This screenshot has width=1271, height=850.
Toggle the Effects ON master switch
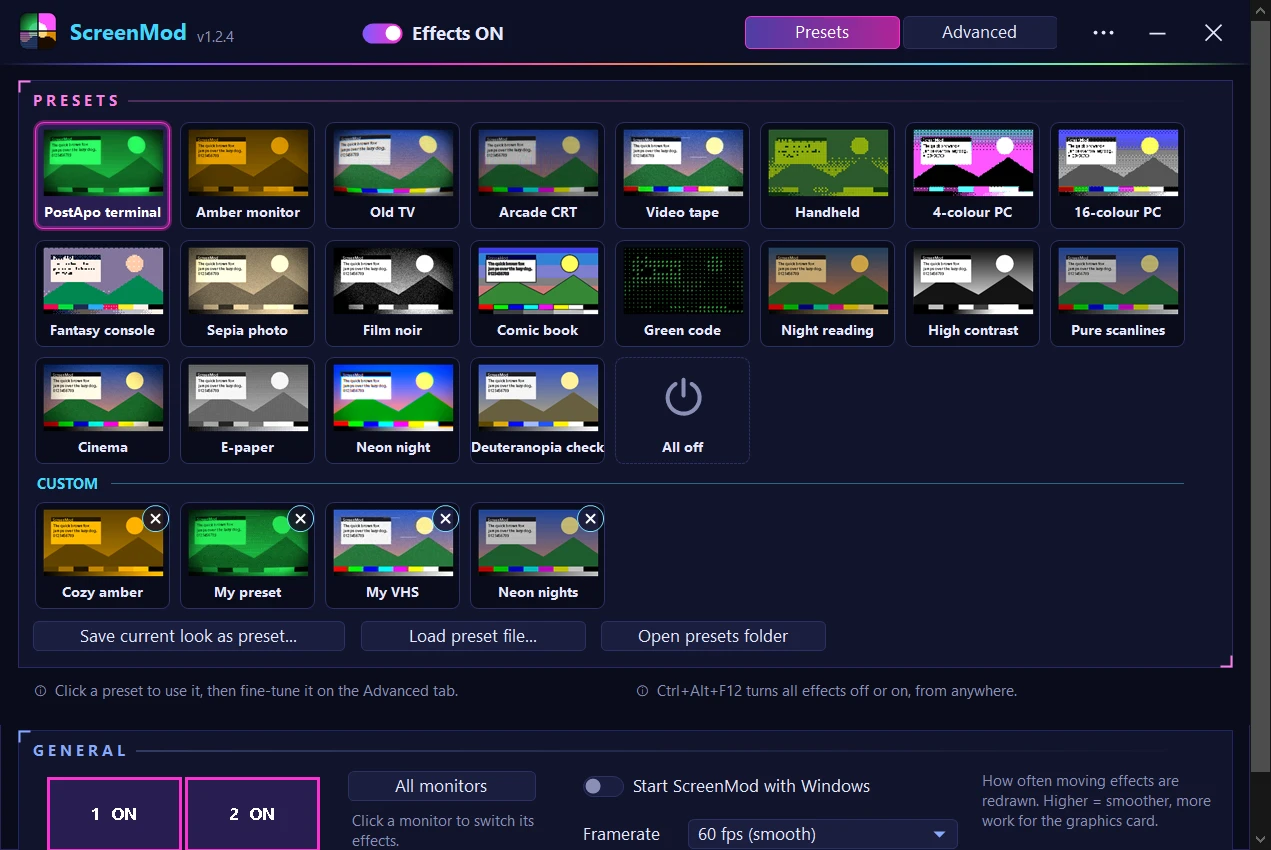coord(382,33)
